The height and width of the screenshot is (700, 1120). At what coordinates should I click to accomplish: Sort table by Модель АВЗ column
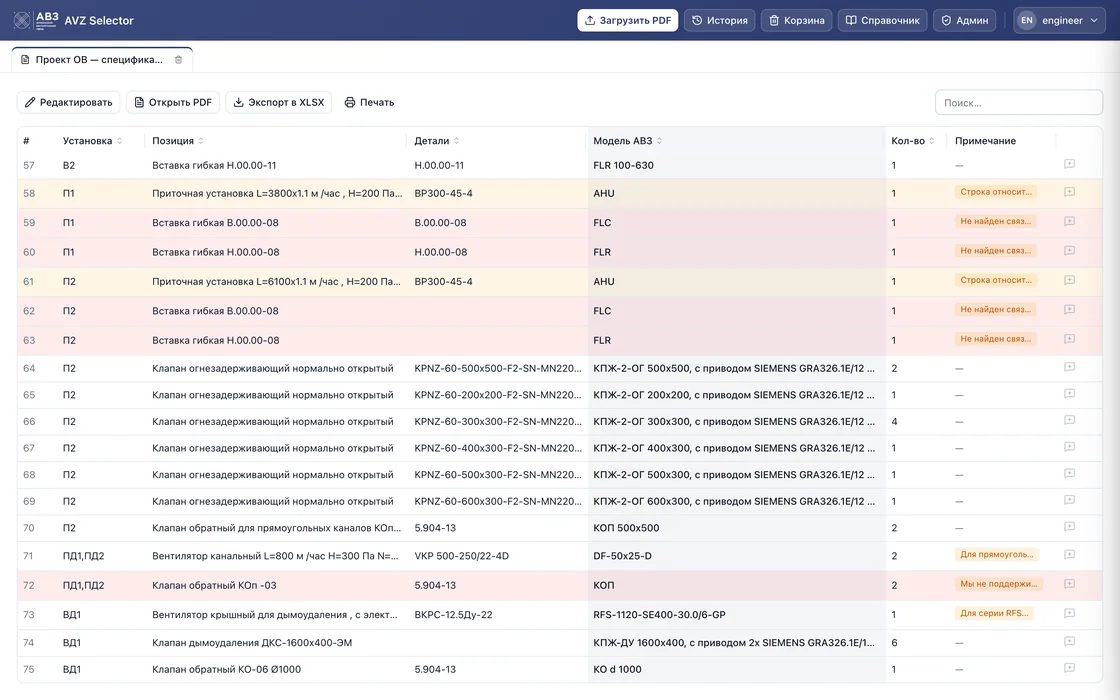(x=627, y=141)
